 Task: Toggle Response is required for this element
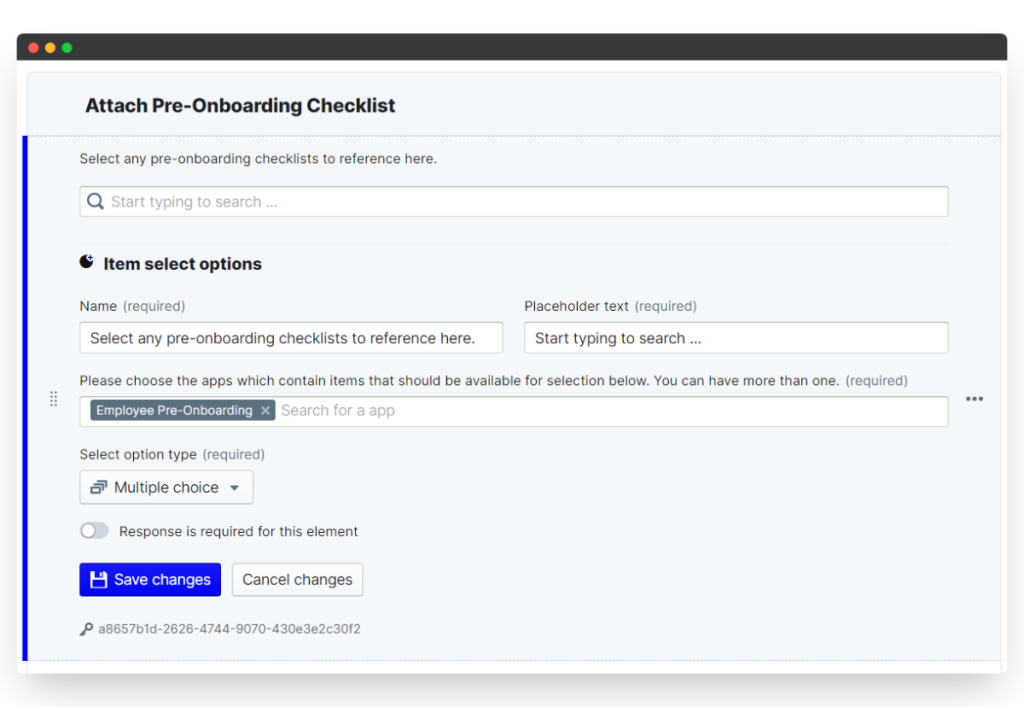pos(94,531)
